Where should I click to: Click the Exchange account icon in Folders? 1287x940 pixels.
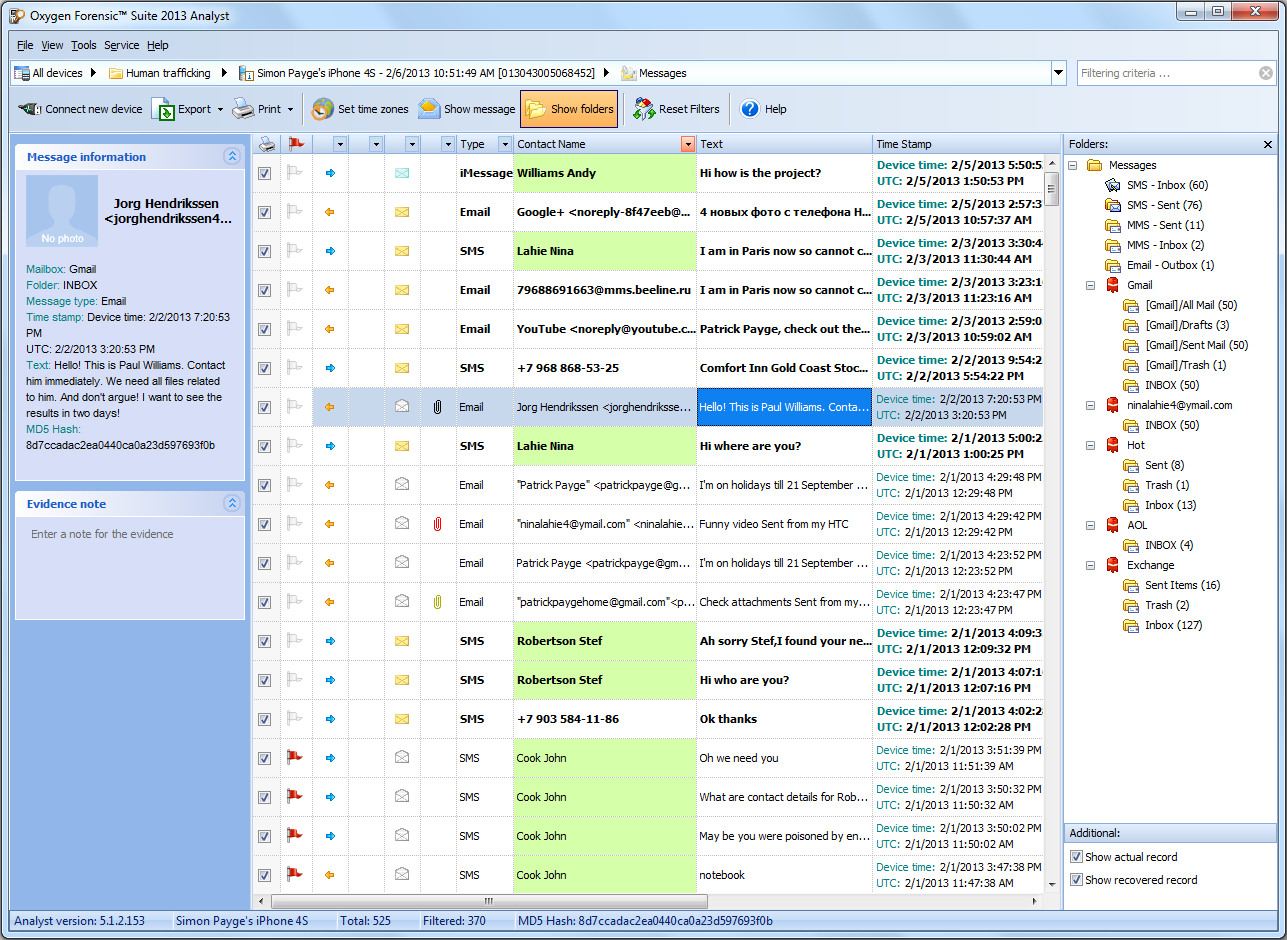[1112, 565]
